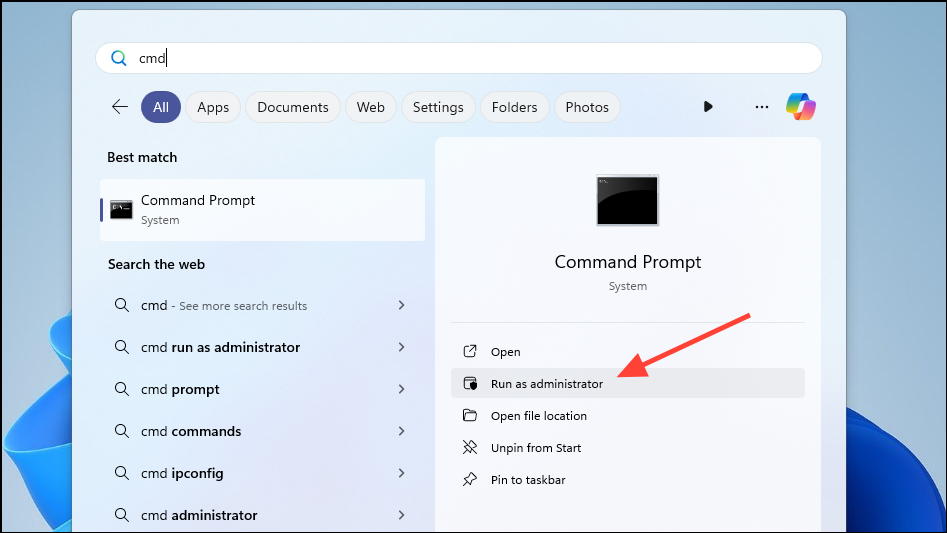Click the crossed pin icon for Unpin from Start
The height and width of the screenshot is (533, 947).
coord(470,447)
